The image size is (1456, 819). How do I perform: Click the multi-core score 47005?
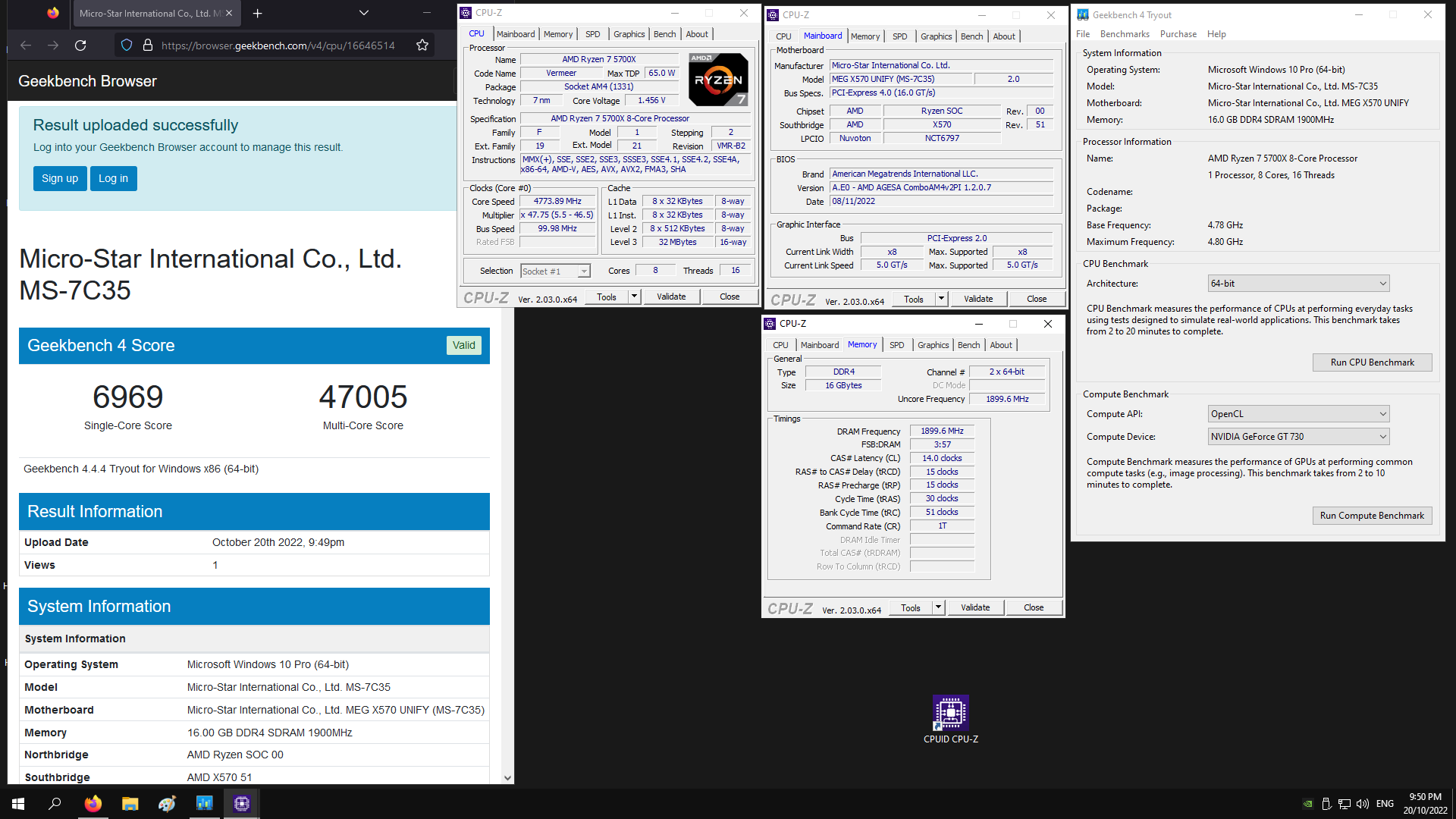[x=363, y=397]
